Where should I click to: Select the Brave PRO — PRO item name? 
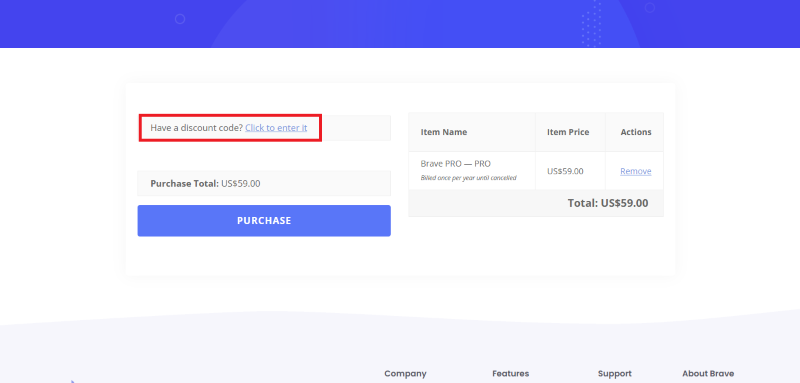click(456, 164)
